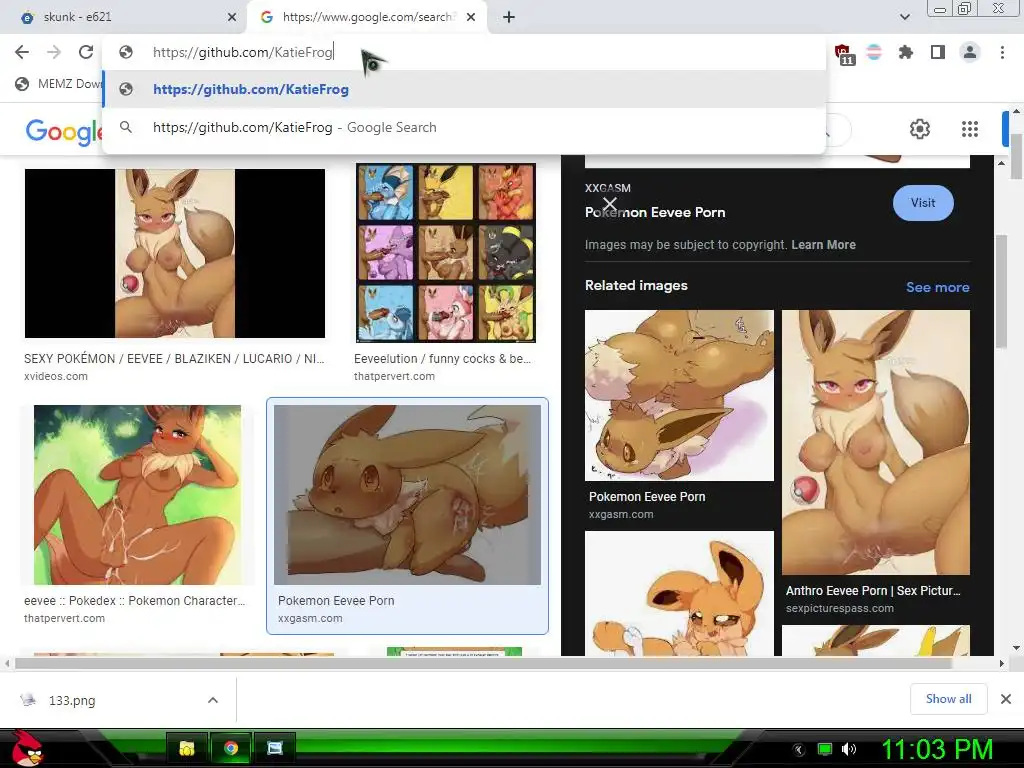Click the Chrome taskbar icon
Screen dimensions: 1024x768
[231, 748]
